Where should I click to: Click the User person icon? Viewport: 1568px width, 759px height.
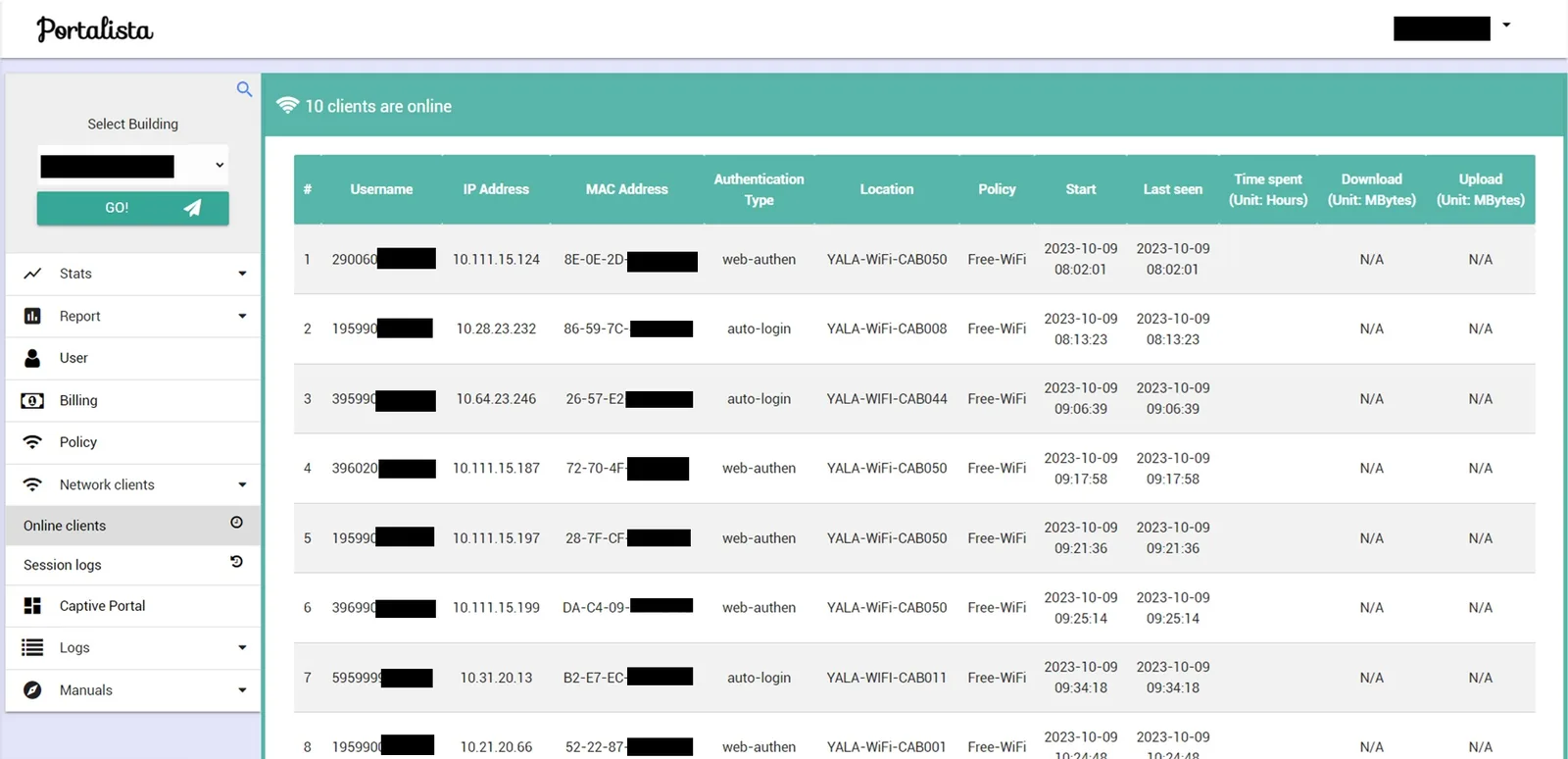click(x=32, y=358)
